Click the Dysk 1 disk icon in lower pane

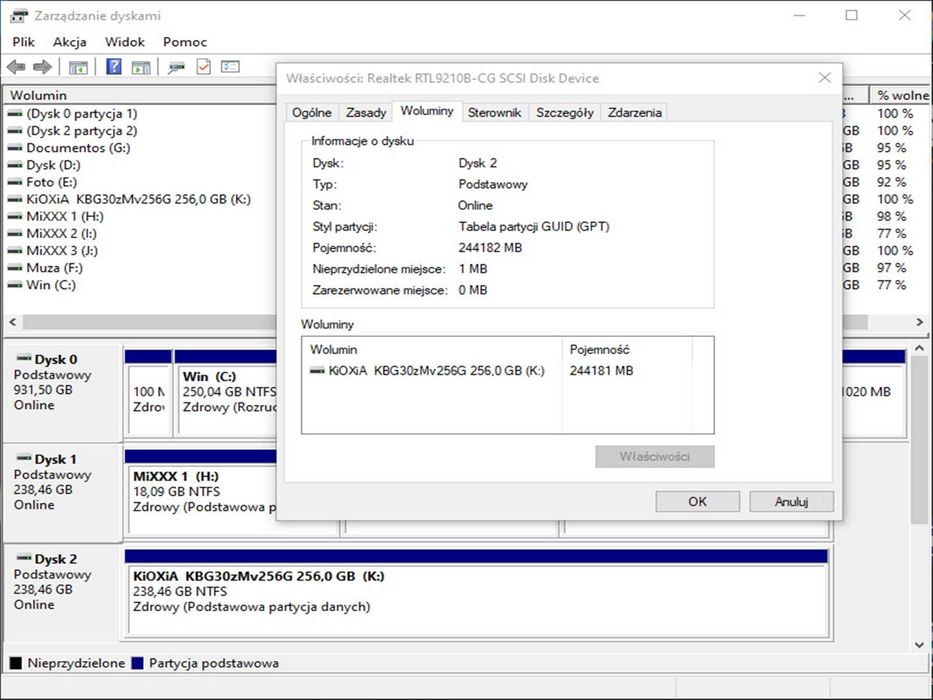[24, 458]
